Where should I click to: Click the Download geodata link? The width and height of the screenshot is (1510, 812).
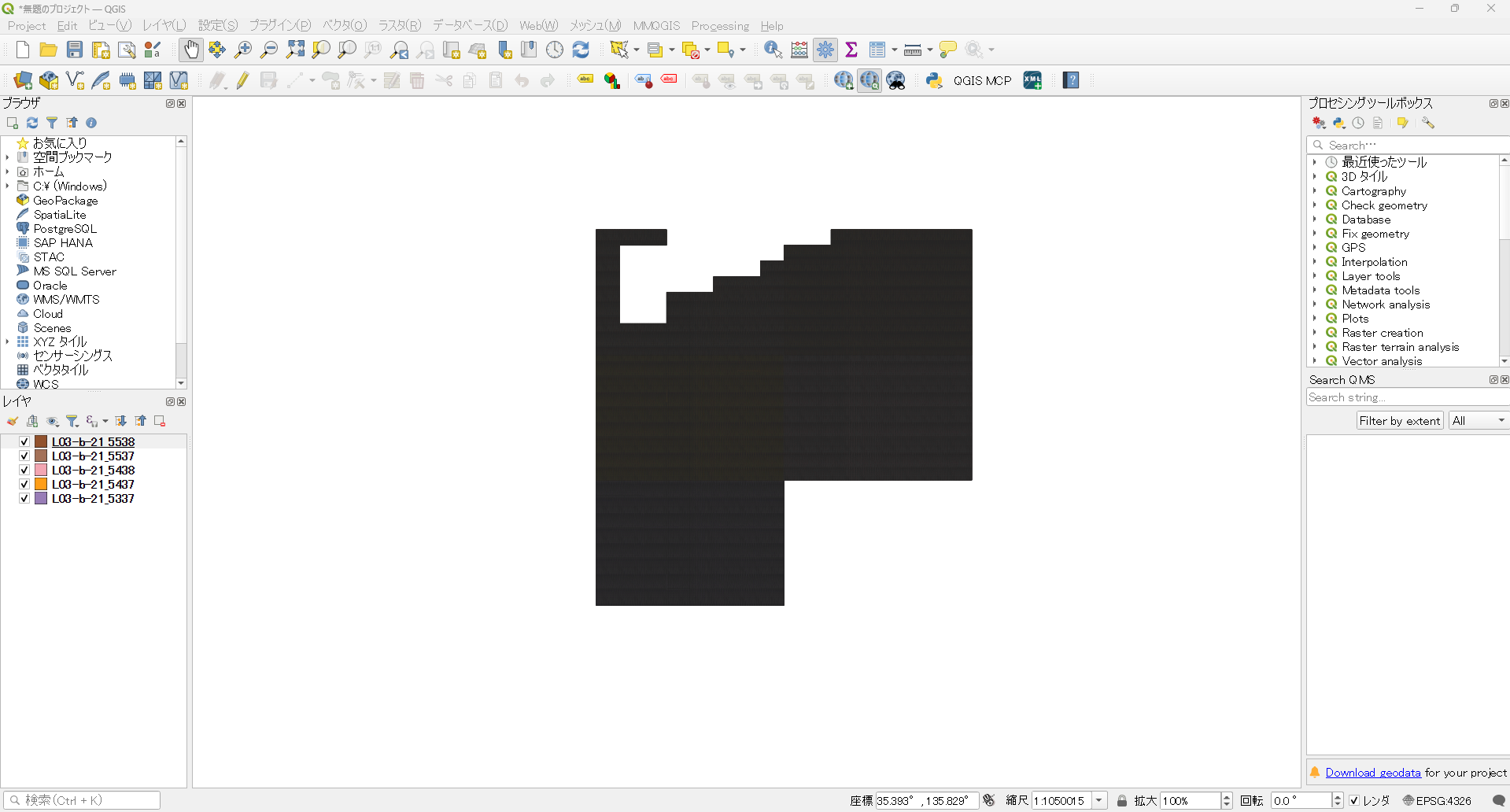(1372, 773)
